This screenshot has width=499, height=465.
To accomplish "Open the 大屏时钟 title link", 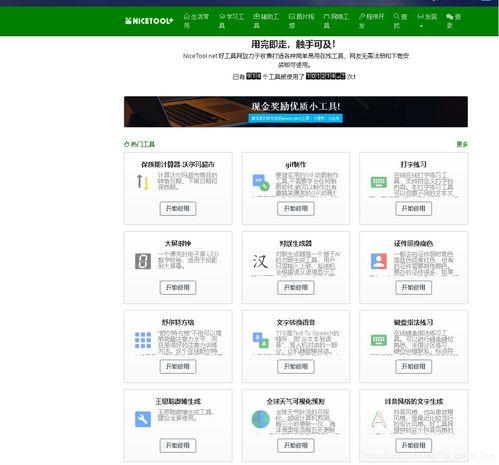I will click(x=178, y=243).
